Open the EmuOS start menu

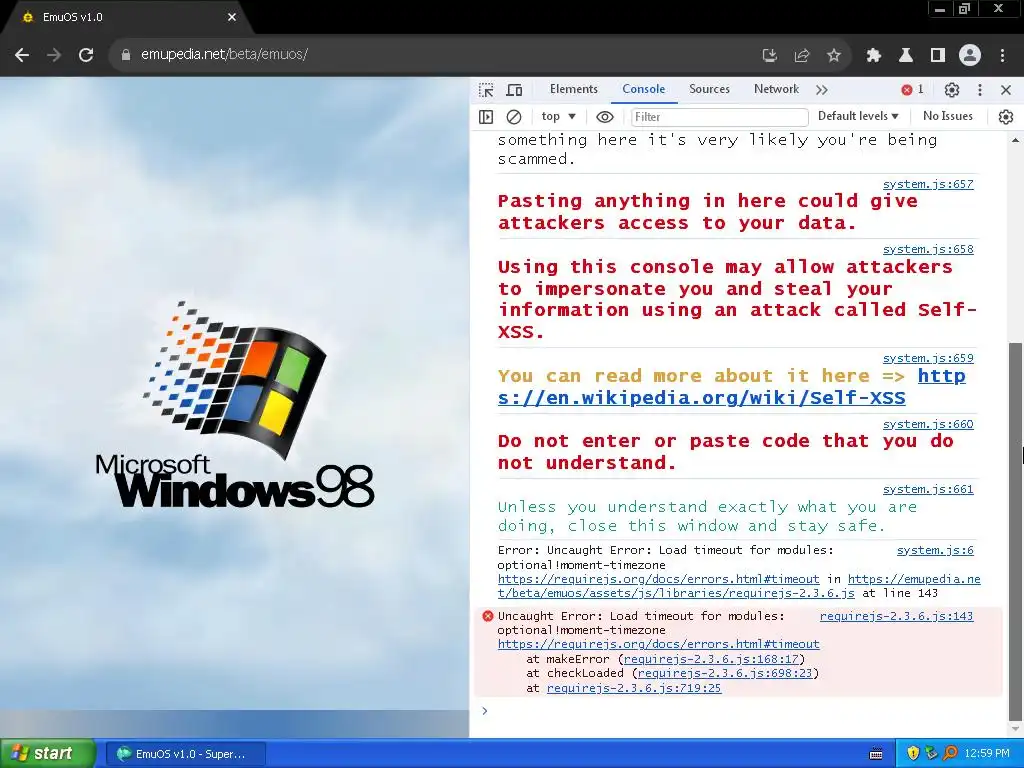pyautogui.click(x=47, y=754)
